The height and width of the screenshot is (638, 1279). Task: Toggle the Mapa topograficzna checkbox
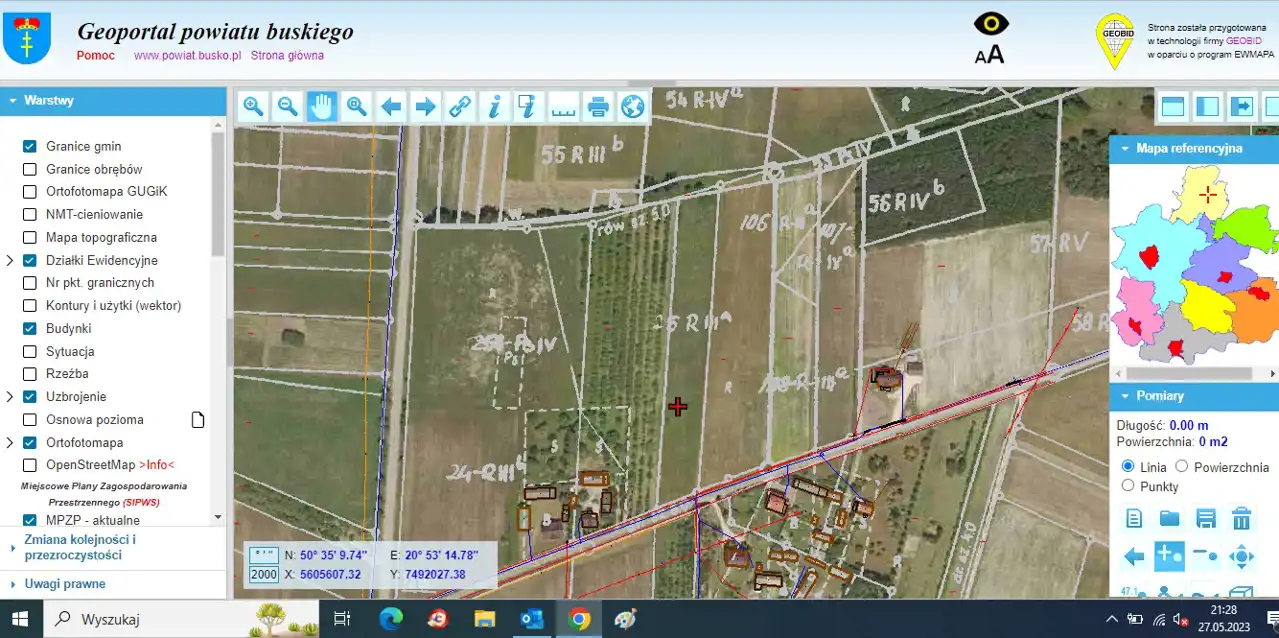pos(30,237)
